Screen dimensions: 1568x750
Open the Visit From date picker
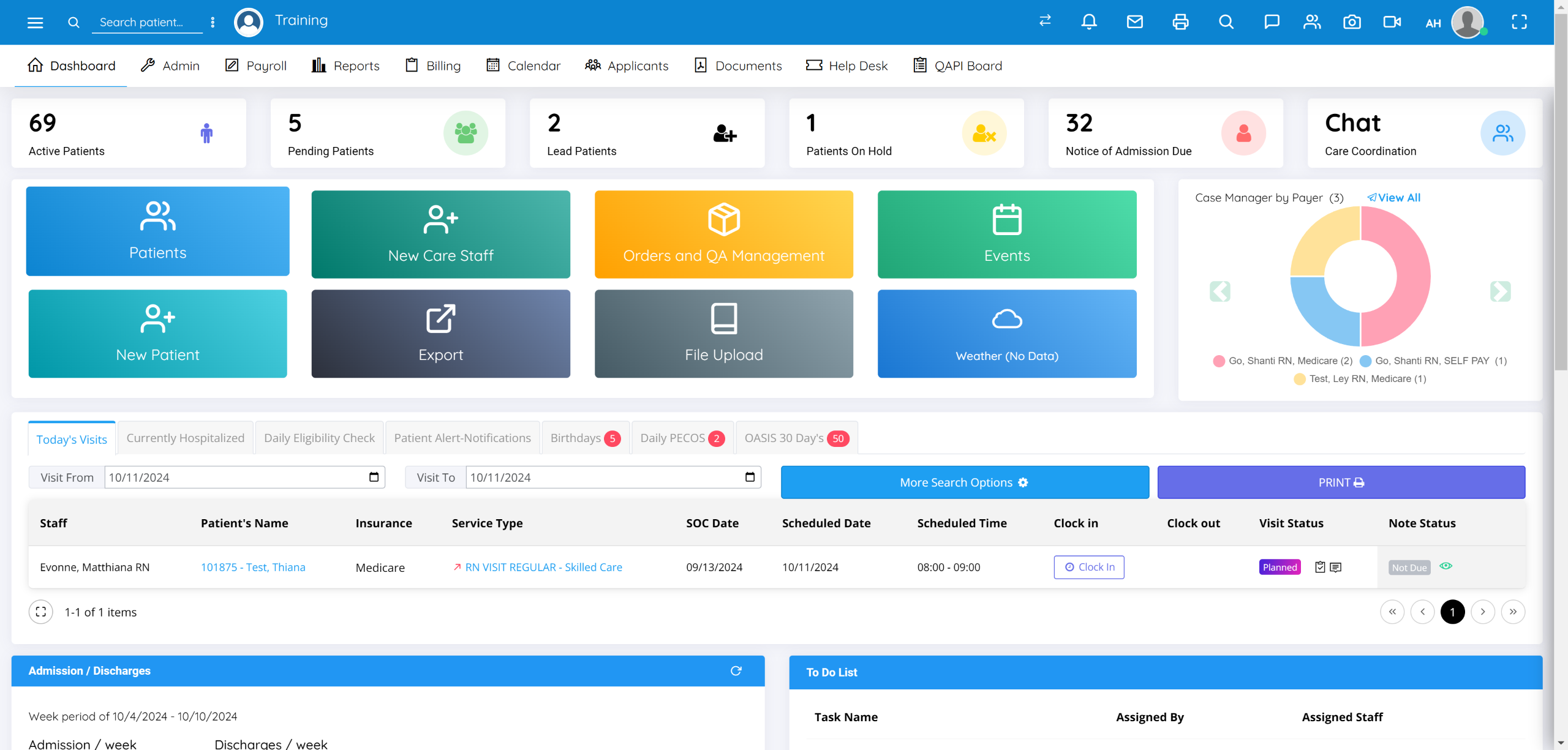point(374,477)
